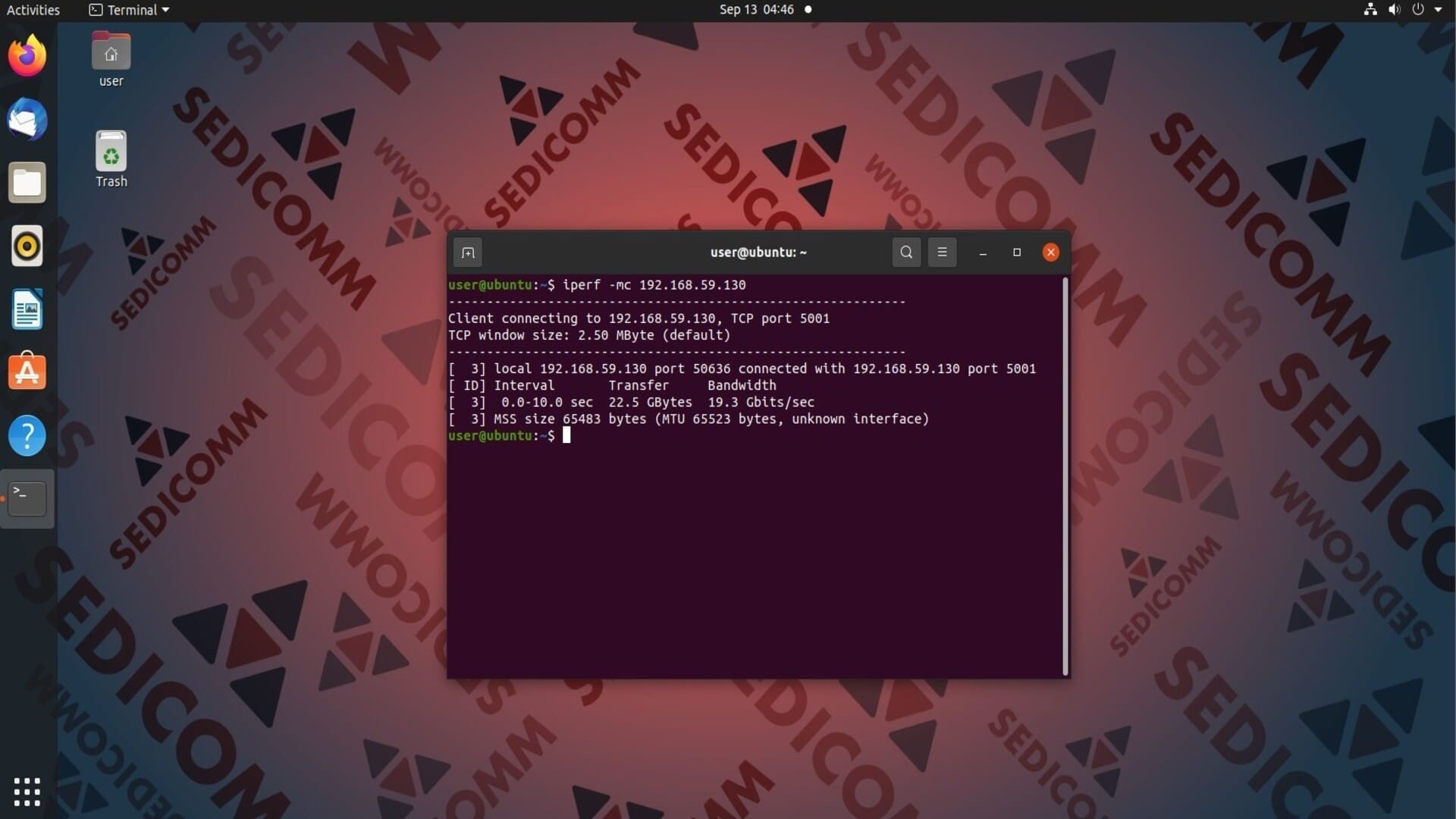Select the Trash desktop icon
The image size is (1456, 819).
pyautogui.click(x=111, y=159)
